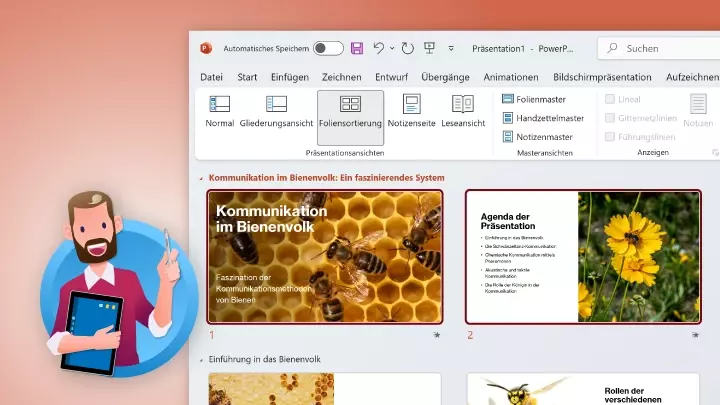720x405 pixels.
Task: Open the Gliederungsansicht view
Action: [x=276, y=111]
